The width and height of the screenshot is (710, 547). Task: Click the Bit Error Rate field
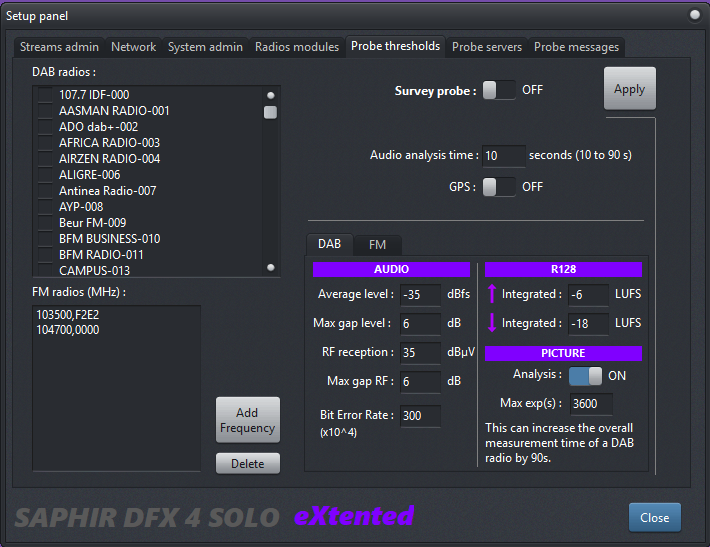(420, 416)
